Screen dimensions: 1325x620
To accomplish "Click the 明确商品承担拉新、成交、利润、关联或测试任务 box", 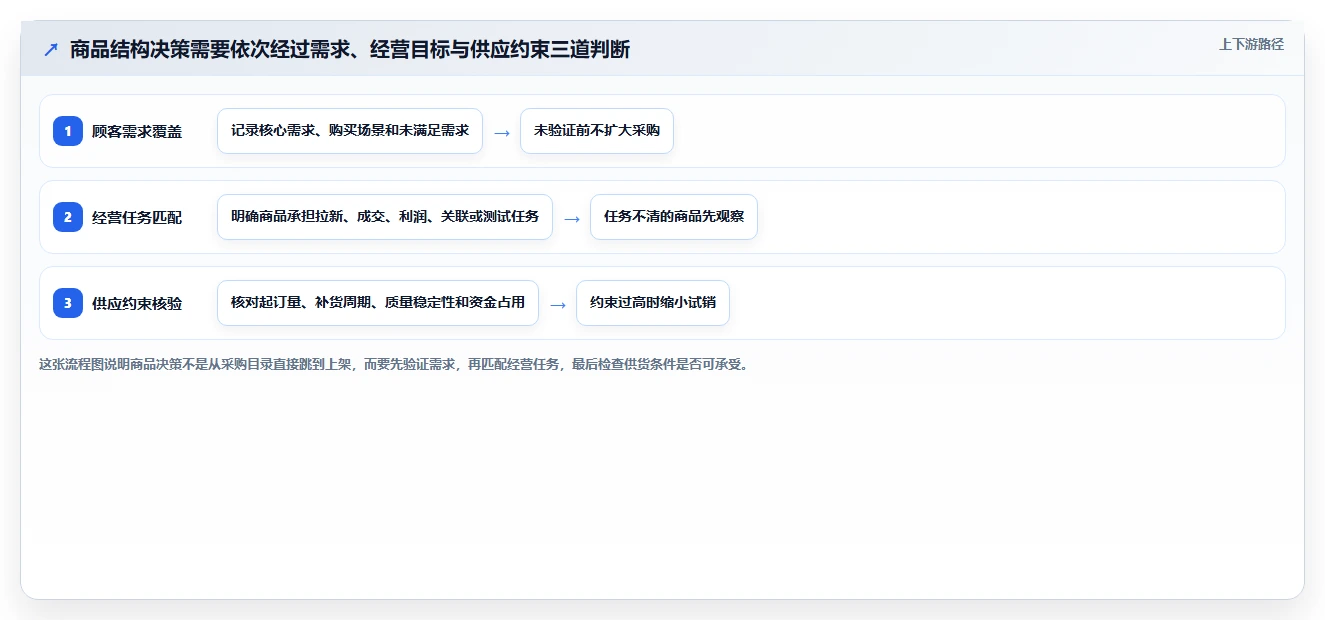I will tap(385, 217).
